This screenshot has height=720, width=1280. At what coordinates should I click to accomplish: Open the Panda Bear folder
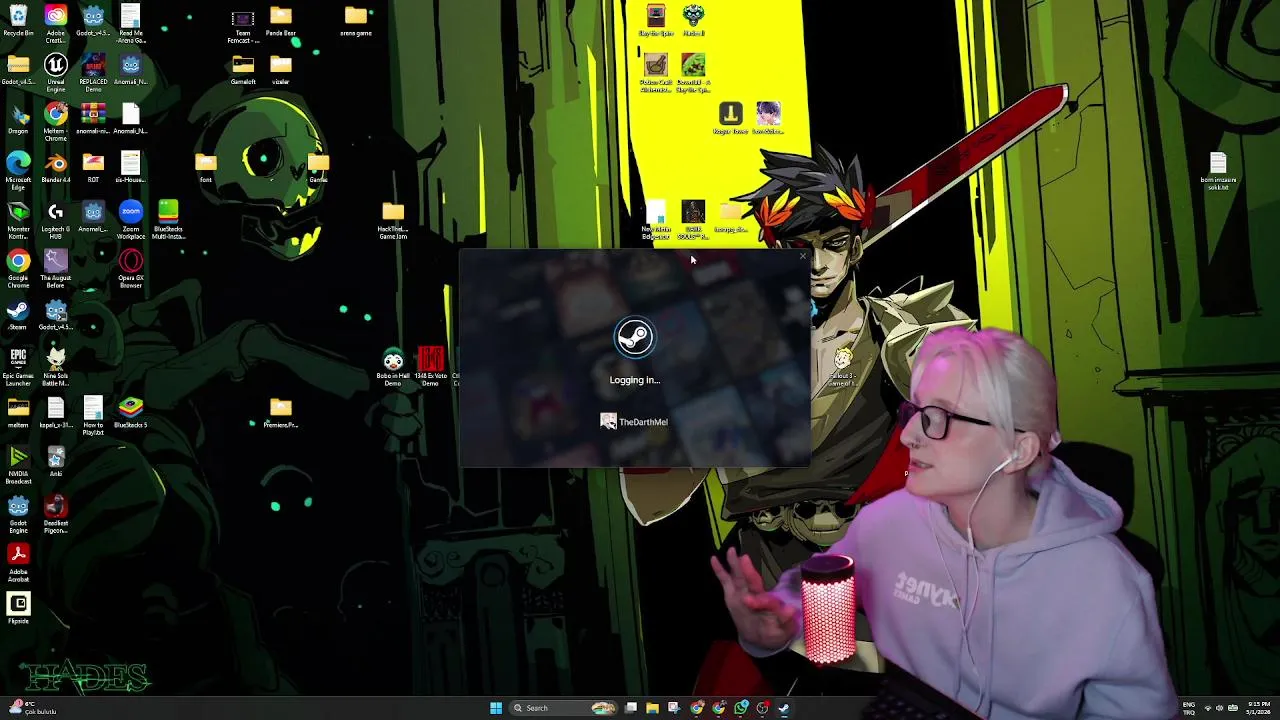click(x=281, y=21)
